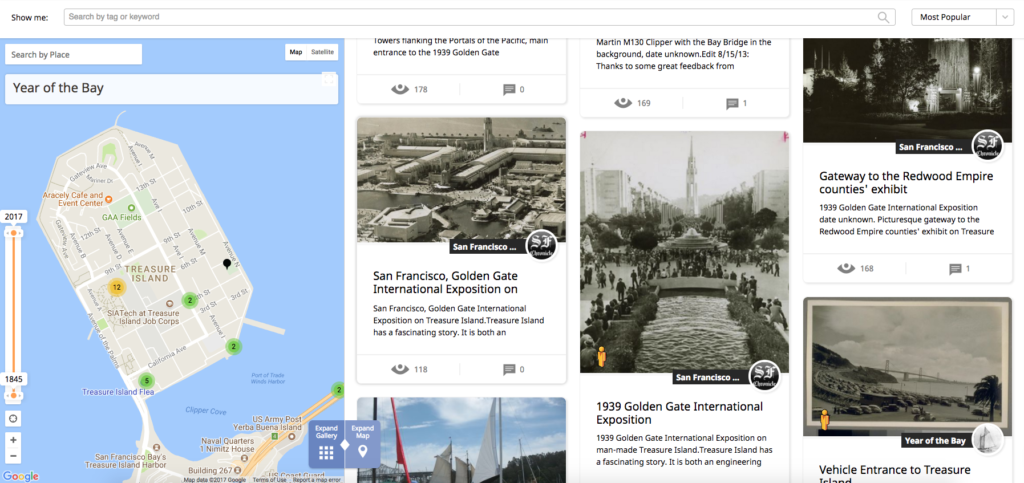
Task: Switch to Map view tab
Action: (296, 52)
